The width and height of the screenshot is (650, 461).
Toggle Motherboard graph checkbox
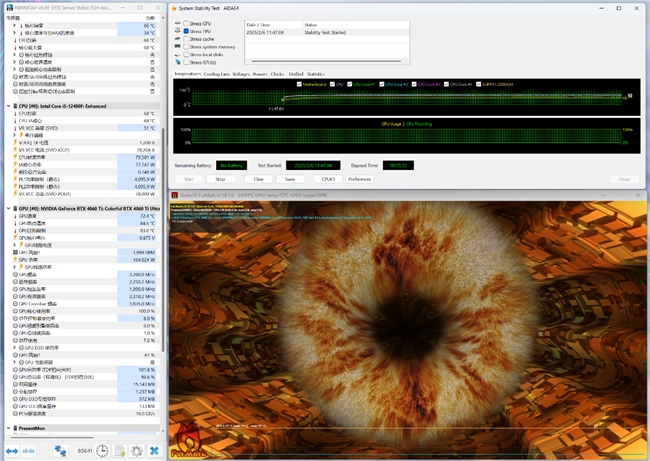pos(299,84)
